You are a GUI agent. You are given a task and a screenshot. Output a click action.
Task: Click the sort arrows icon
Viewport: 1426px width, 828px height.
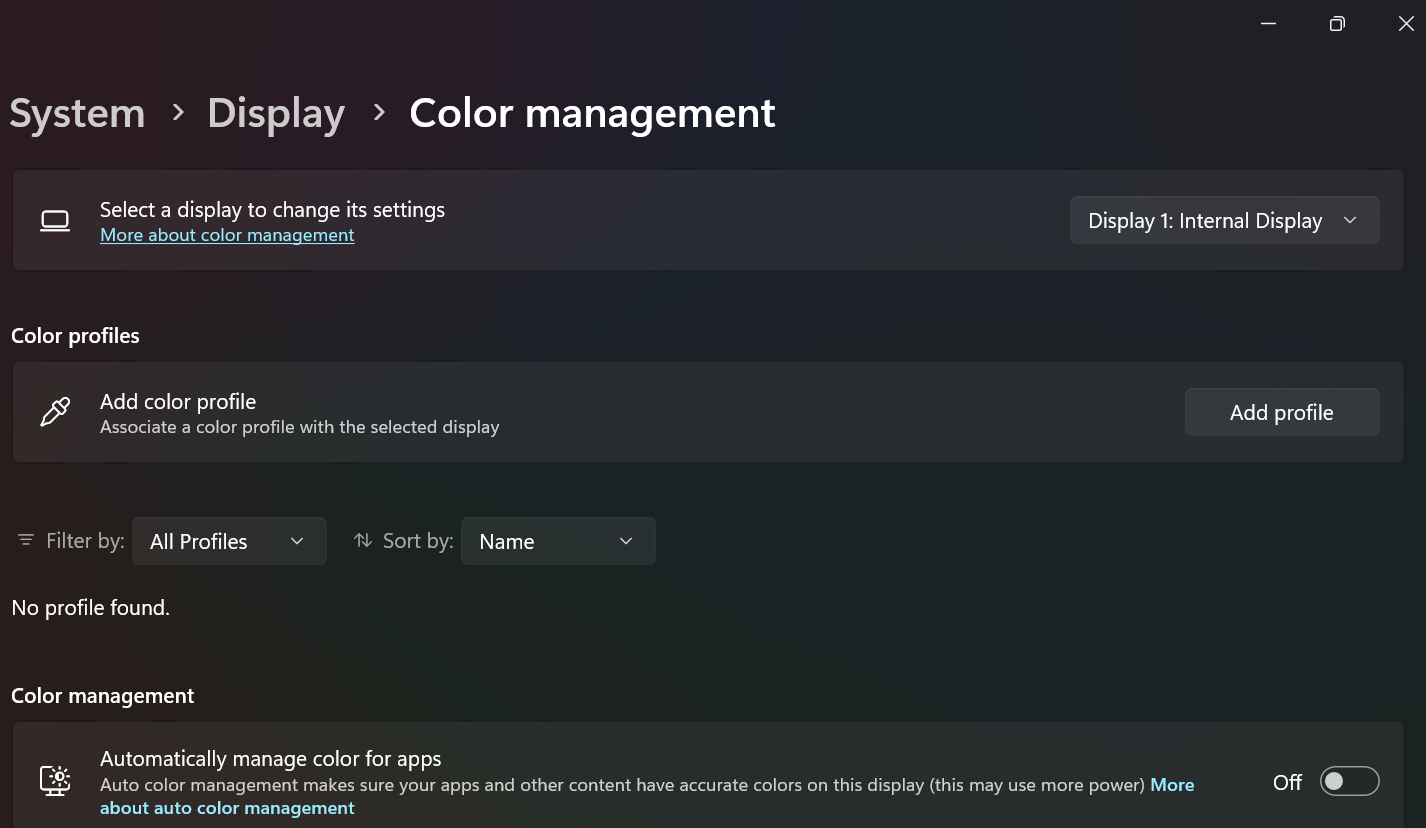pyautogui.click(x=363, y=541)
